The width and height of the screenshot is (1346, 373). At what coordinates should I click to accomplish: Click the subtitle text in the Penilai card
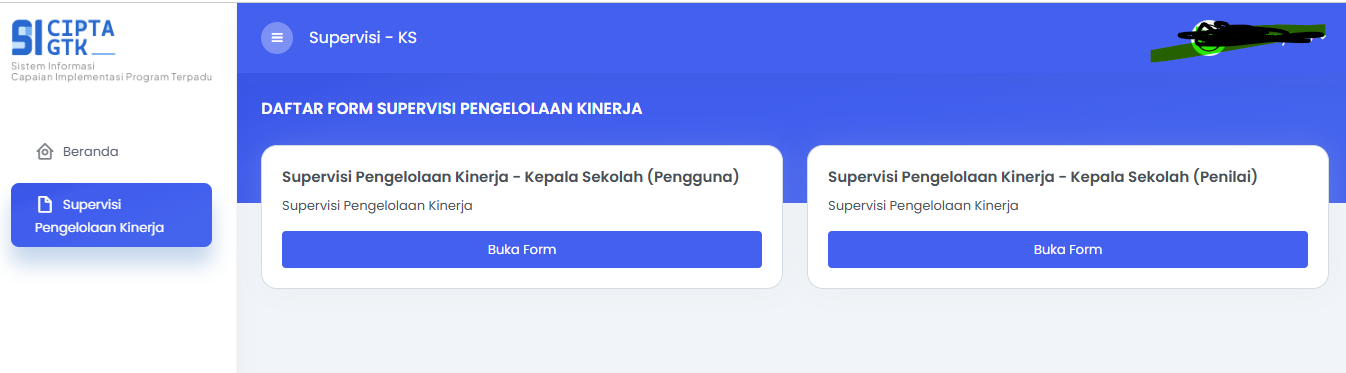(x=923, y=206)
